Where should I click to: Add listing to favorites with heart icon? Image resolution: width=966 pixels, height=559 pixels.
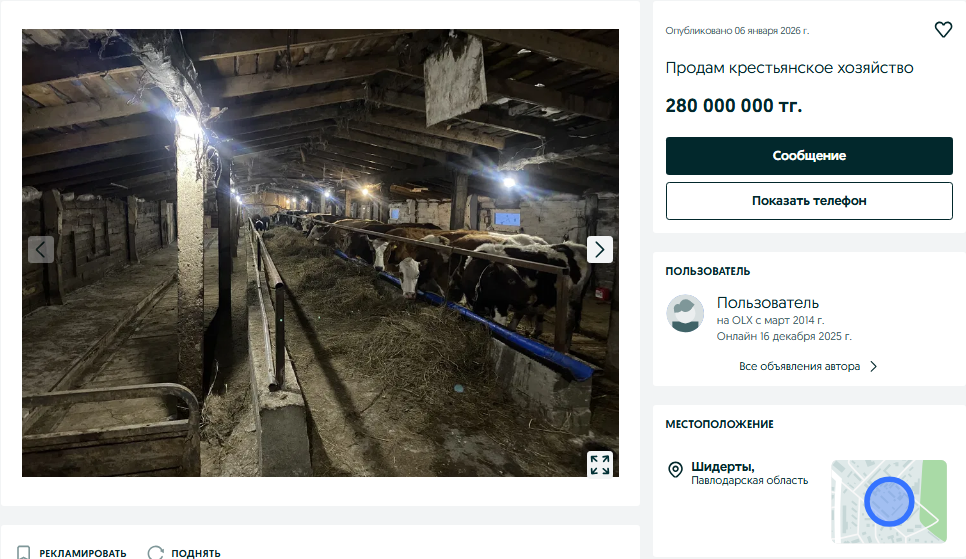pos(943,30)
